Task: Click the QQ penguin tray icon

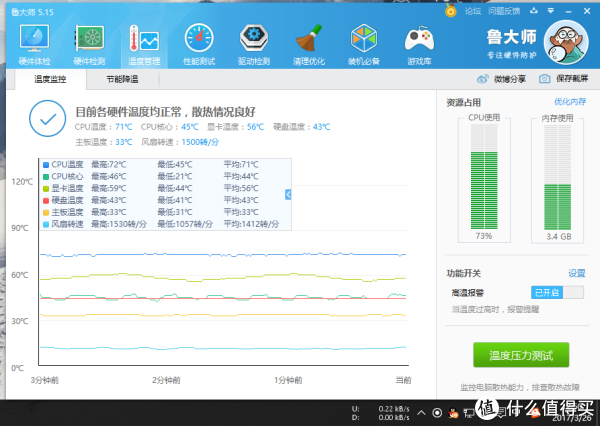Action: tap(453, 413)
